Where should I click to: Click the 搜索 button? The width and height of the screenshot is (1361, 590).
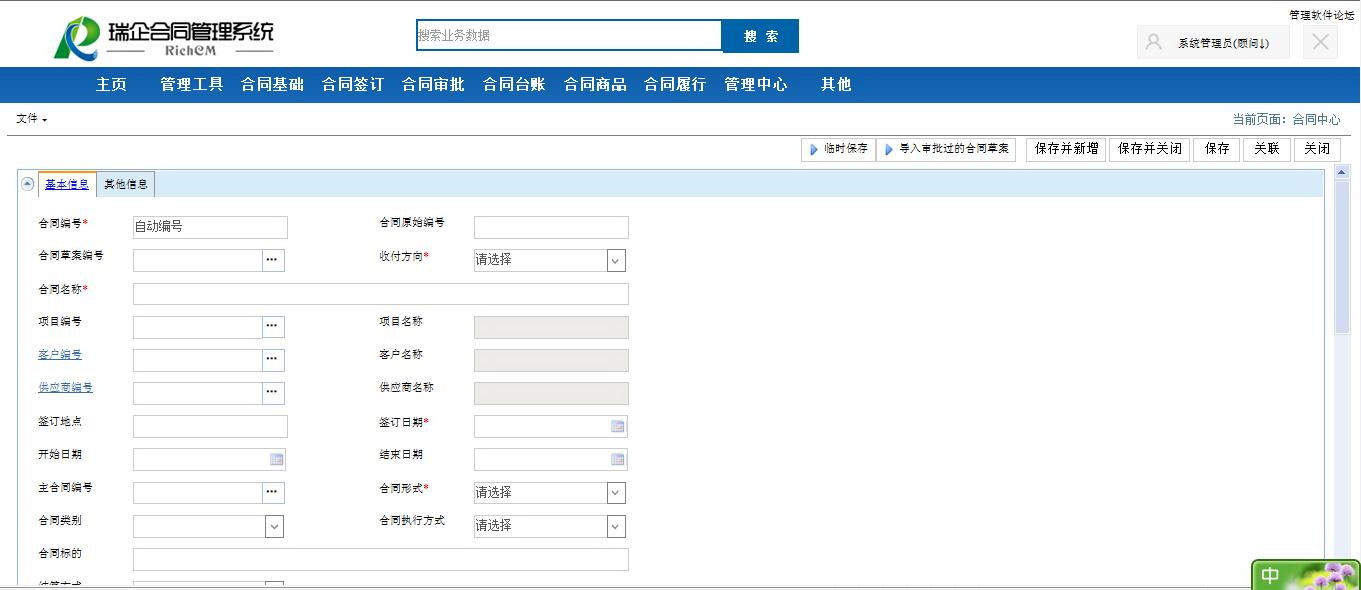(x=760, y=36)
